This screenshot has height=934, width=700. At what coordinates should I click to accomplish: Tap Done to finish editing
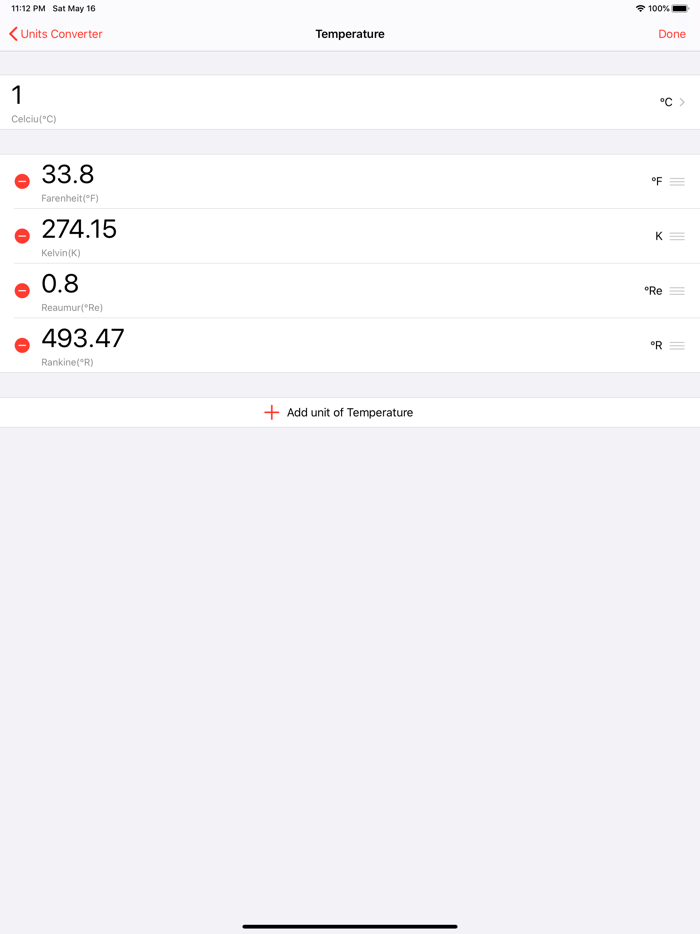[671, 33]
